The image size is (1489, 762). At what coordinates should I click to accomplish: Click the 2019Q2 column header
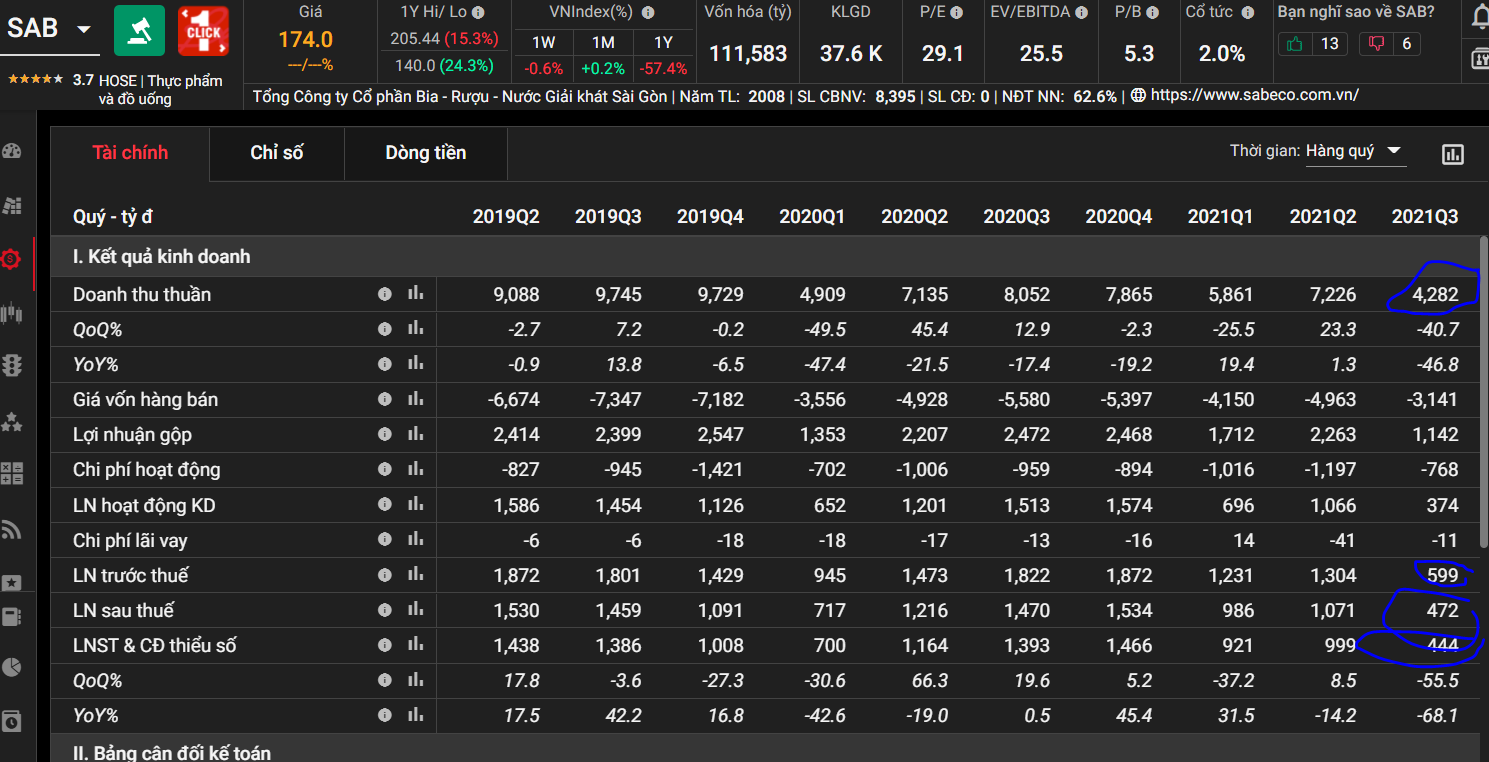[x=506, y=217]
